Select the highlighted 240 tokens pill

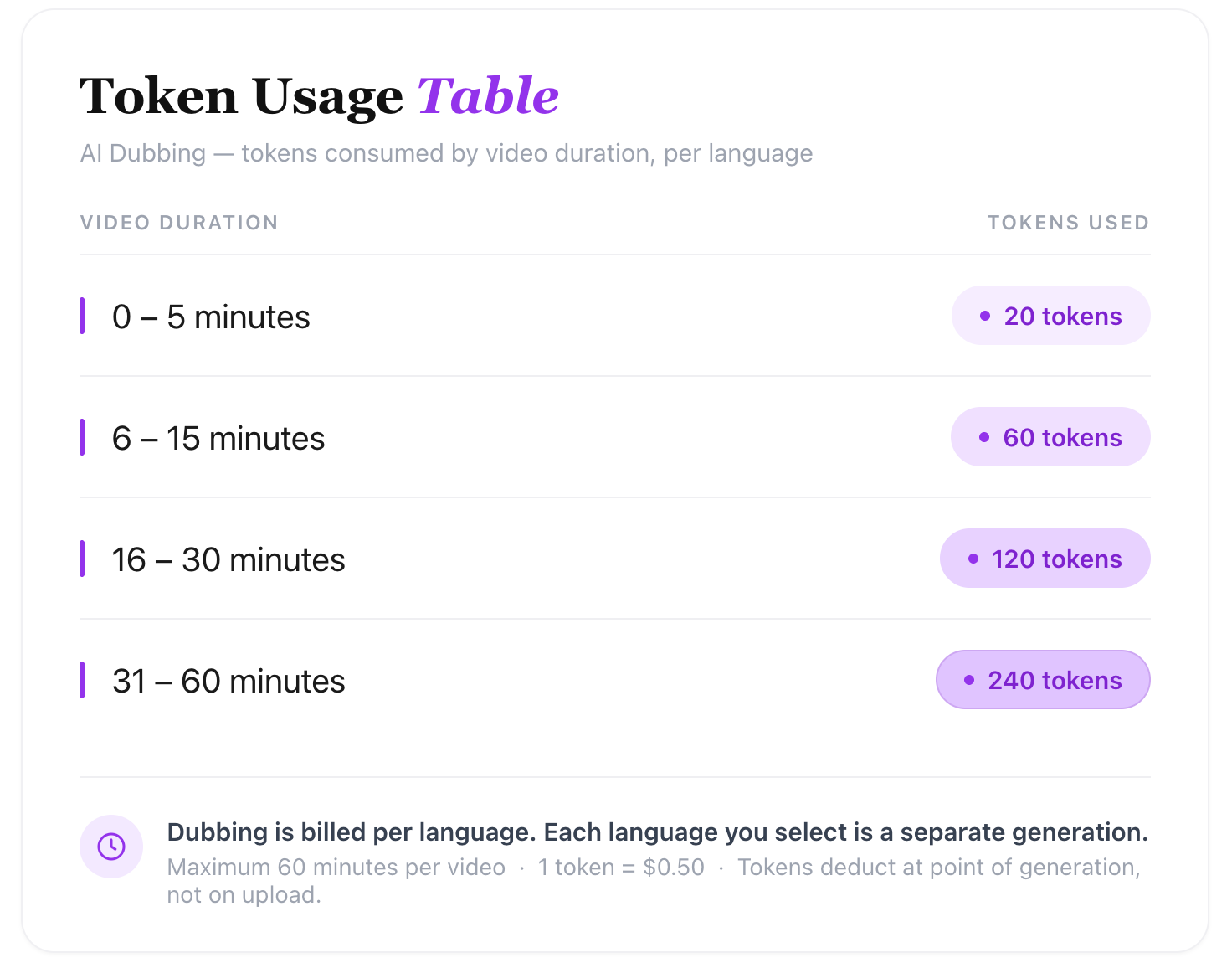pos(1043,680)
